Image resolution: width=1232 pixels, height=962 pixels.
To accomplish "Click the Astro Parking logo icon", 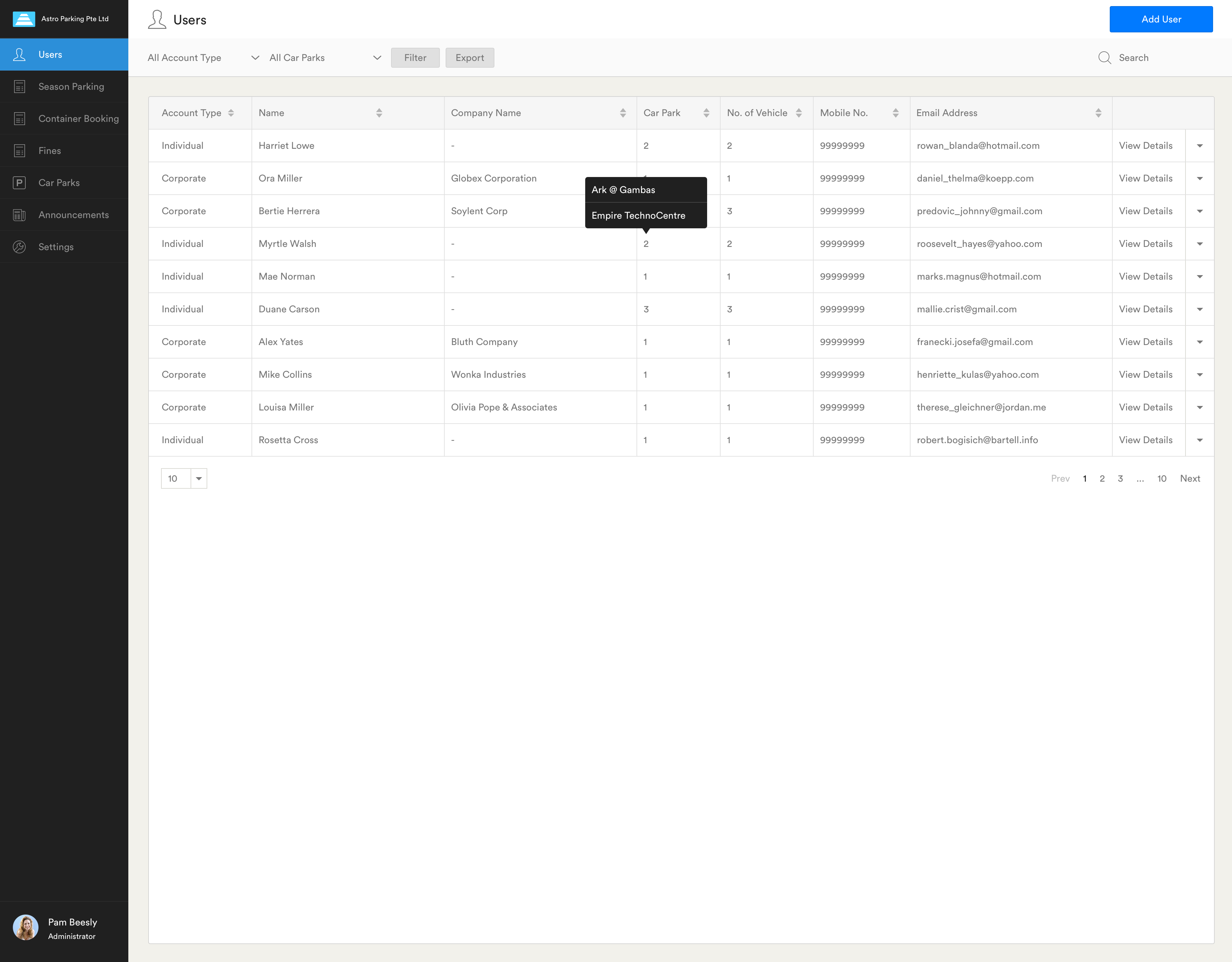I will click(24, 19).
